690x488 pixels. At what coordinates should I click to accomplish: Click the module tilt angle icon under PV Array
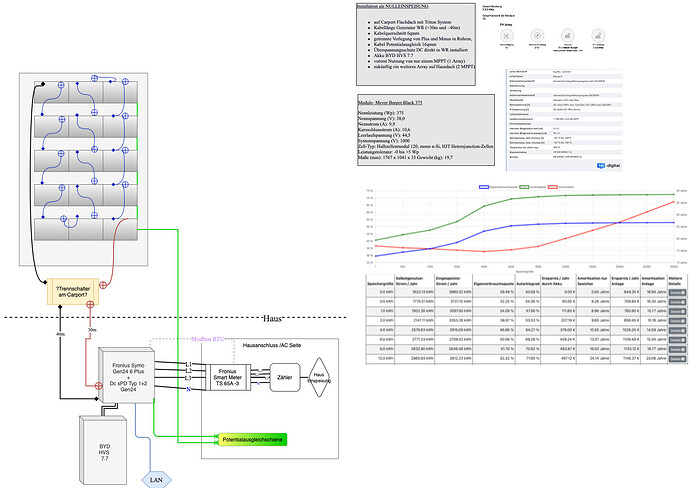pyautogui.click(x=506, y=35)
